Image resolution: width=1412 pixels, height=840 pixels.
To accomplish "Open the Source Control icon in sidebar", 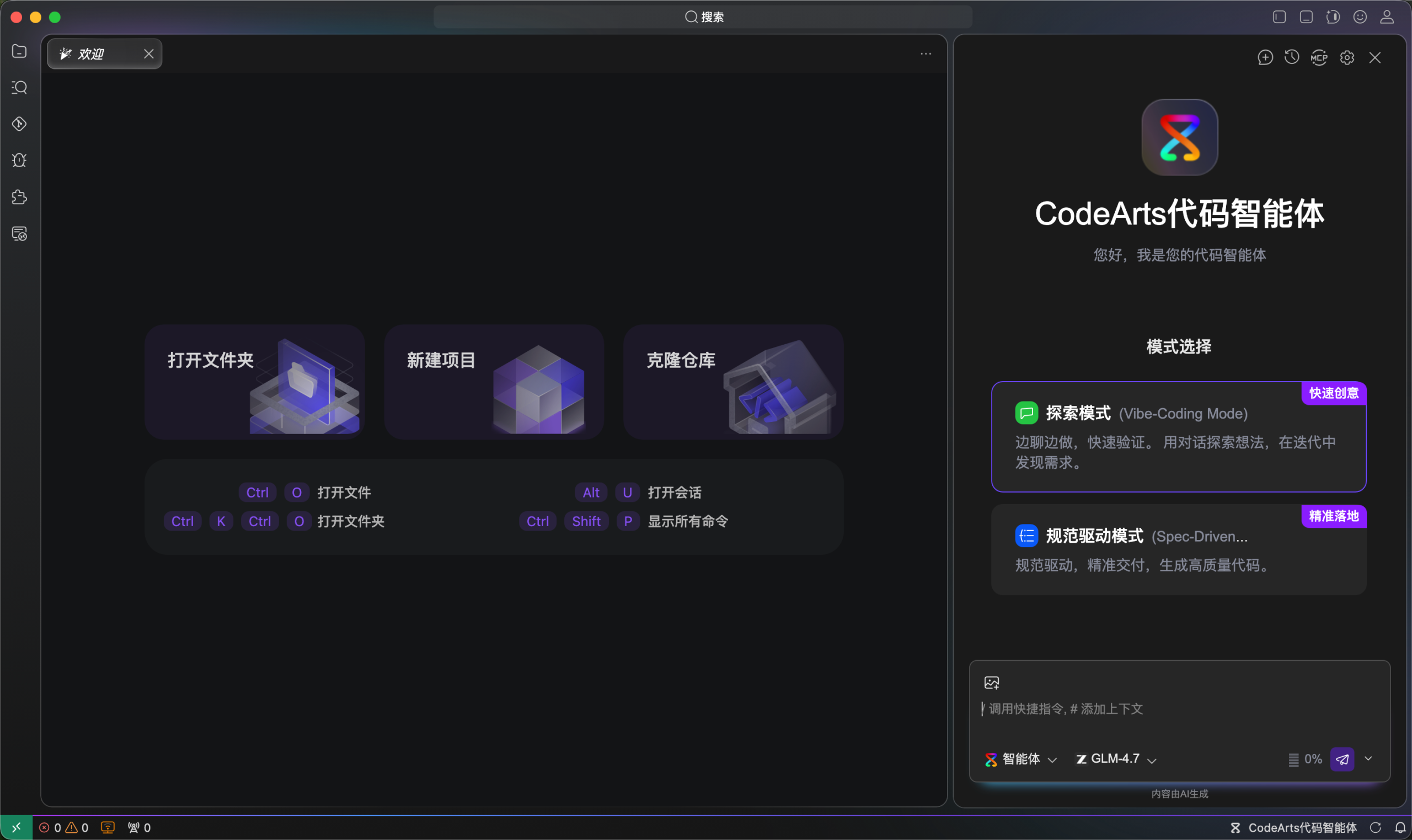I will point(19,124).
